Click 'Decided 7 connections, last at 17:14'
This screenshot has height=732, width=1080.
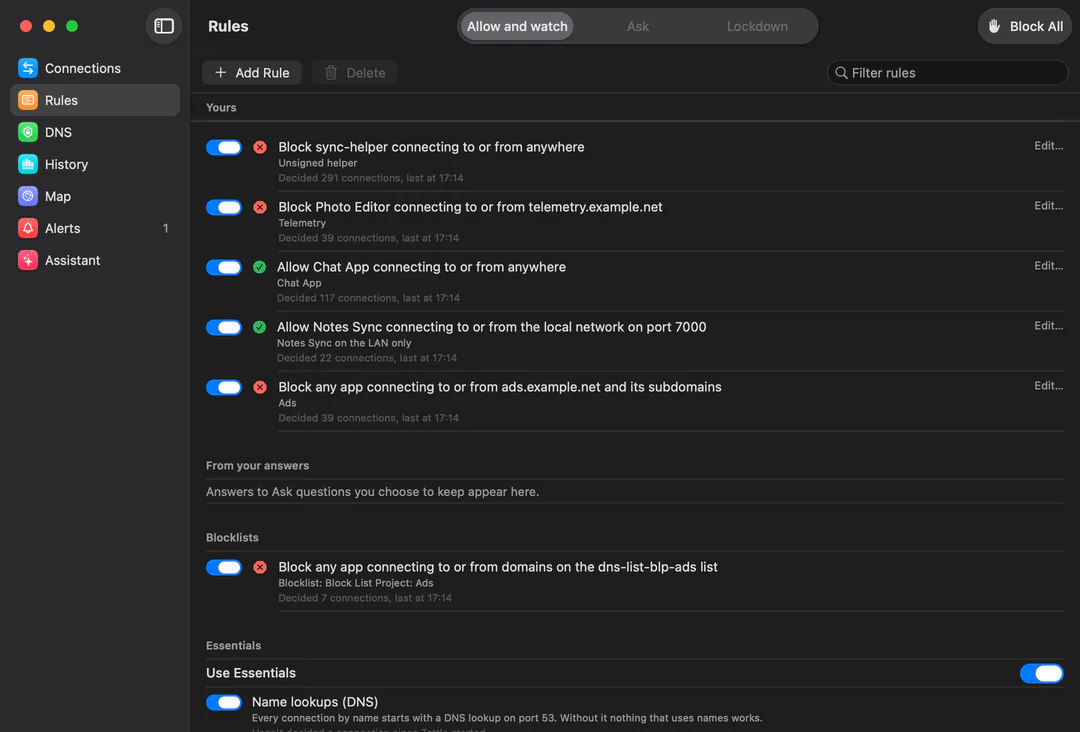click(x=365, y=598)
